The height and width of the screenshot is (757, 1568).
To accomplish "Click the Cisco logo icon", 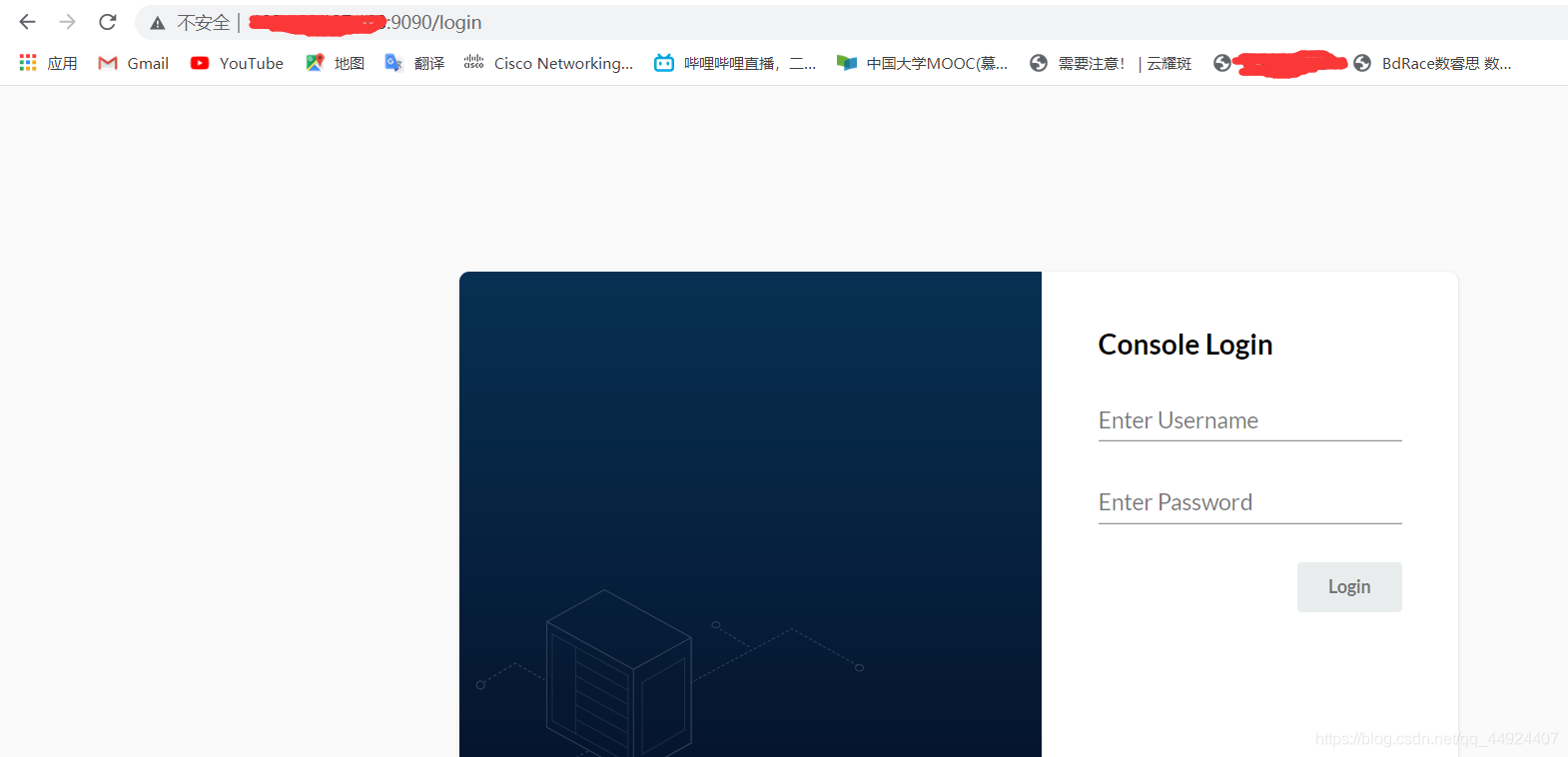I will [x=473, y=62].
